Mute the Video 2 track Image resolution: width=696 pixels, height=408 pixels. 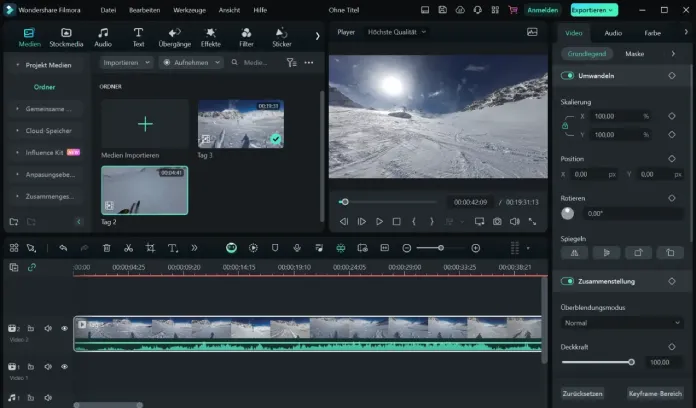pyautogui.click(x=48, y=329)
